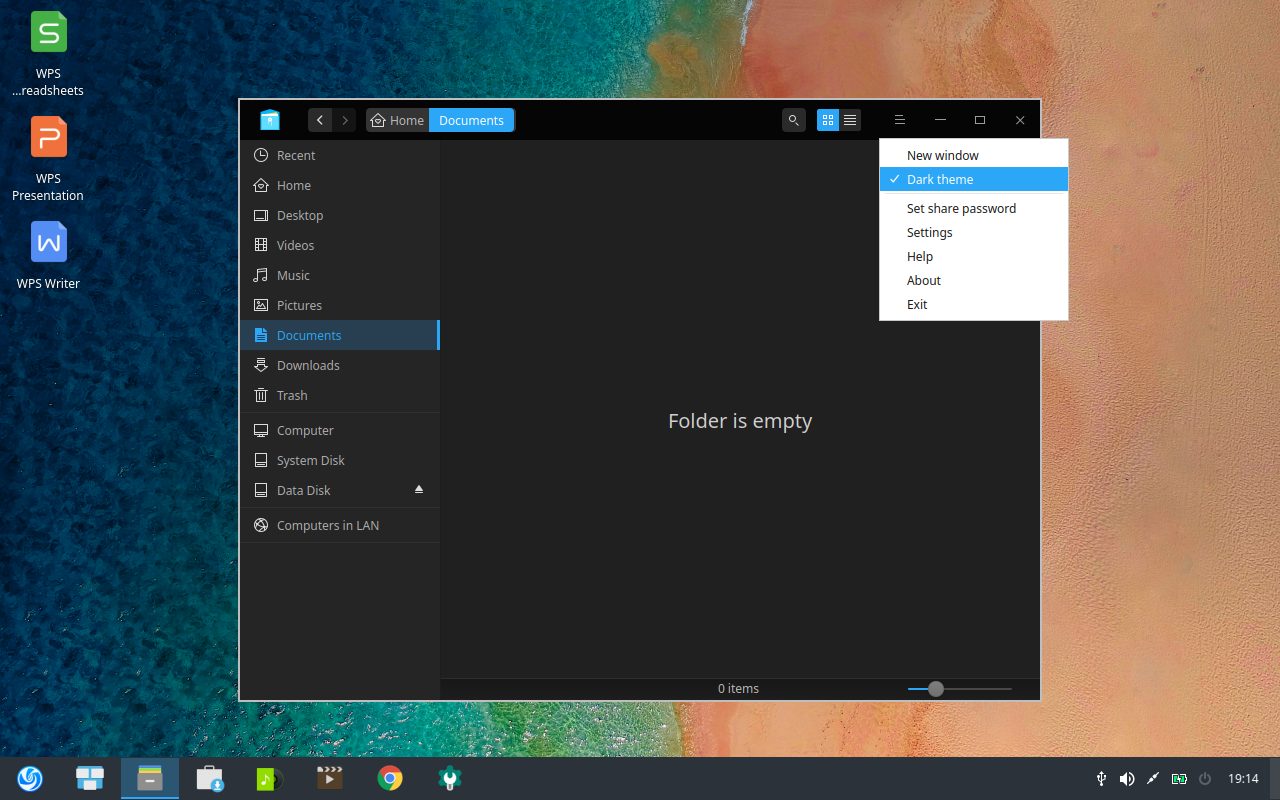Open the Trash from the sidebar
The height and width of the screenshot is (800, 1280).
[293, 395]
